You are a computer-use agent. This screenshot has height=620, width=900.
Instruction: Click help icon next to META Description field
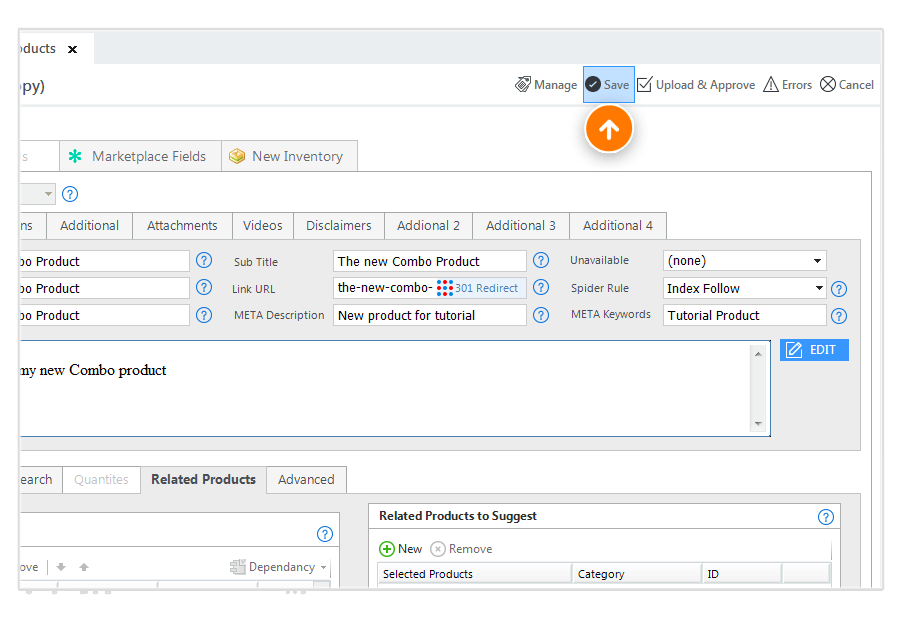[541, 315]
